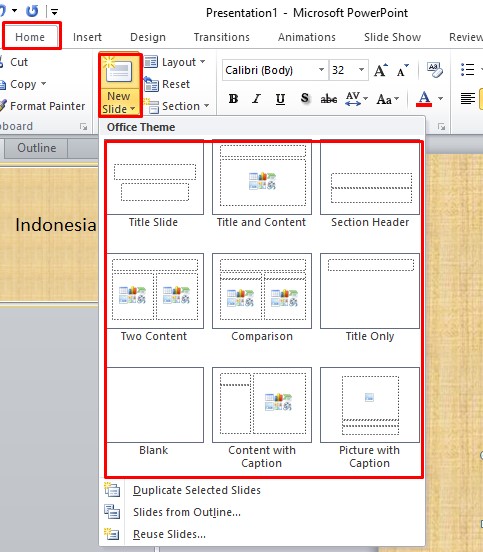Open Copy dropdown arrow
483x552 pixels.
point(43,84)
